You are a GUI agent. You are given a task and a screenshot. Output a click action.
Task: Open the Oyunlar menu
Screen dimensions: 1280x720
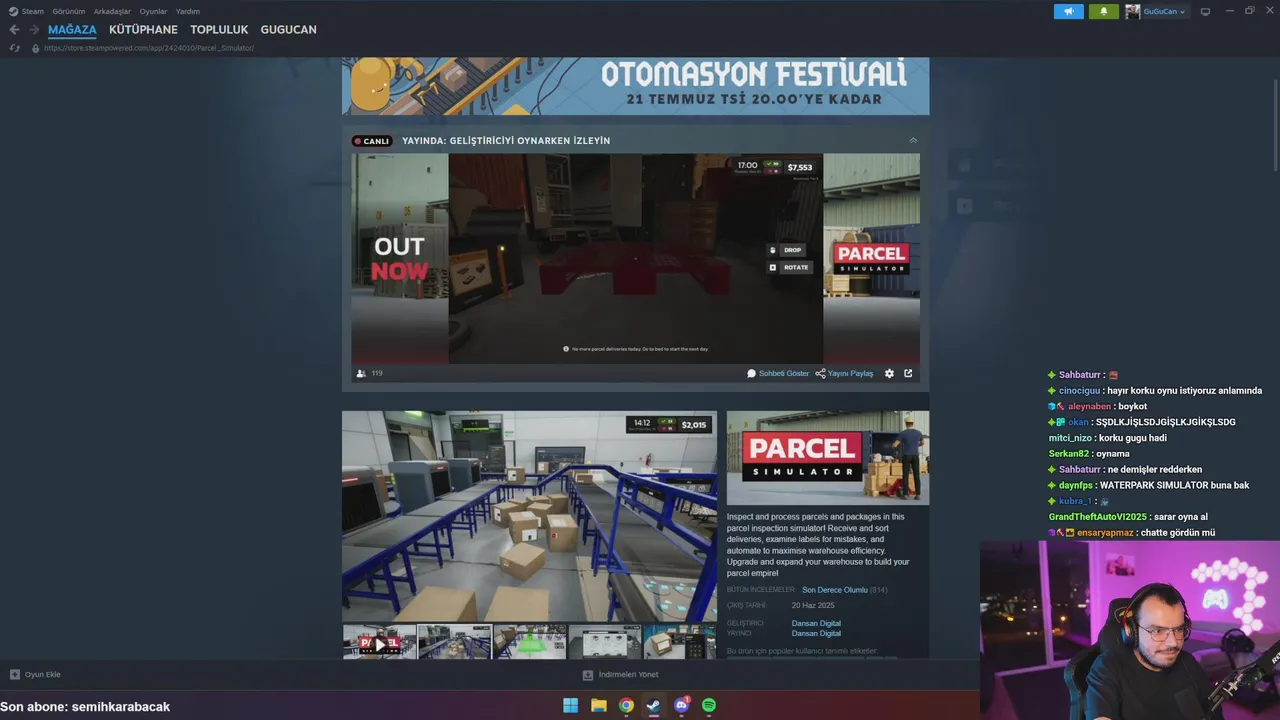pyautogui.click(x=153, y=12)
